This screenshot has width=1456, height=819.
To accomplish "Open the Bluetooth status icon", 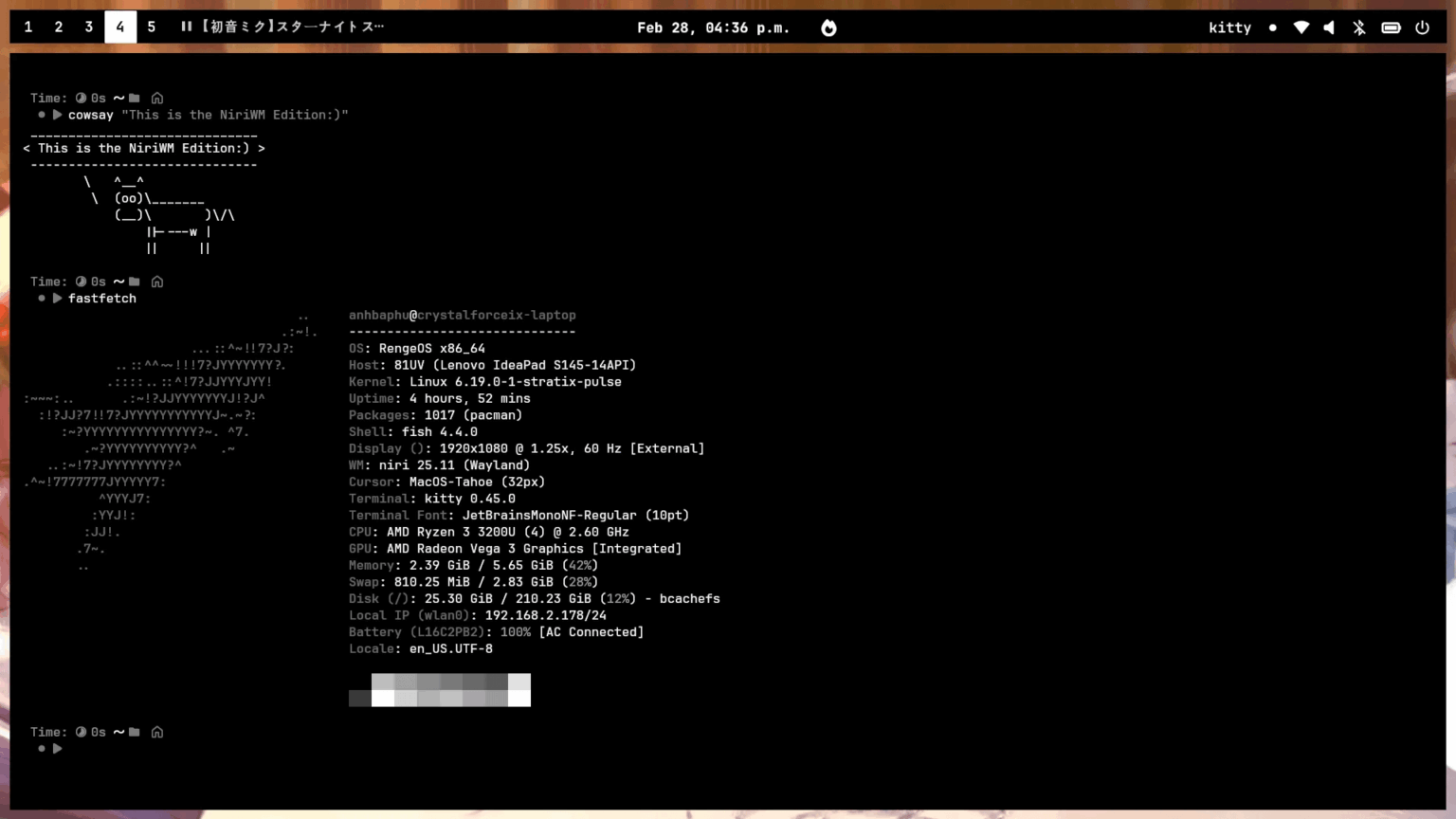I will click(x=1359, y=27).
